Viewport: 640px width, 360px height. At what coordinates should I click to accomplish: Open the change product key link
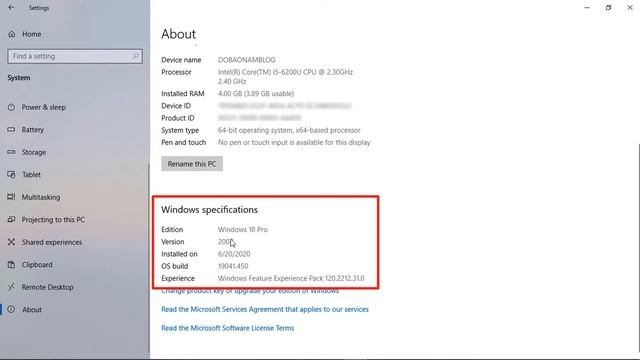pyautogui.click(x=250, y=291)
